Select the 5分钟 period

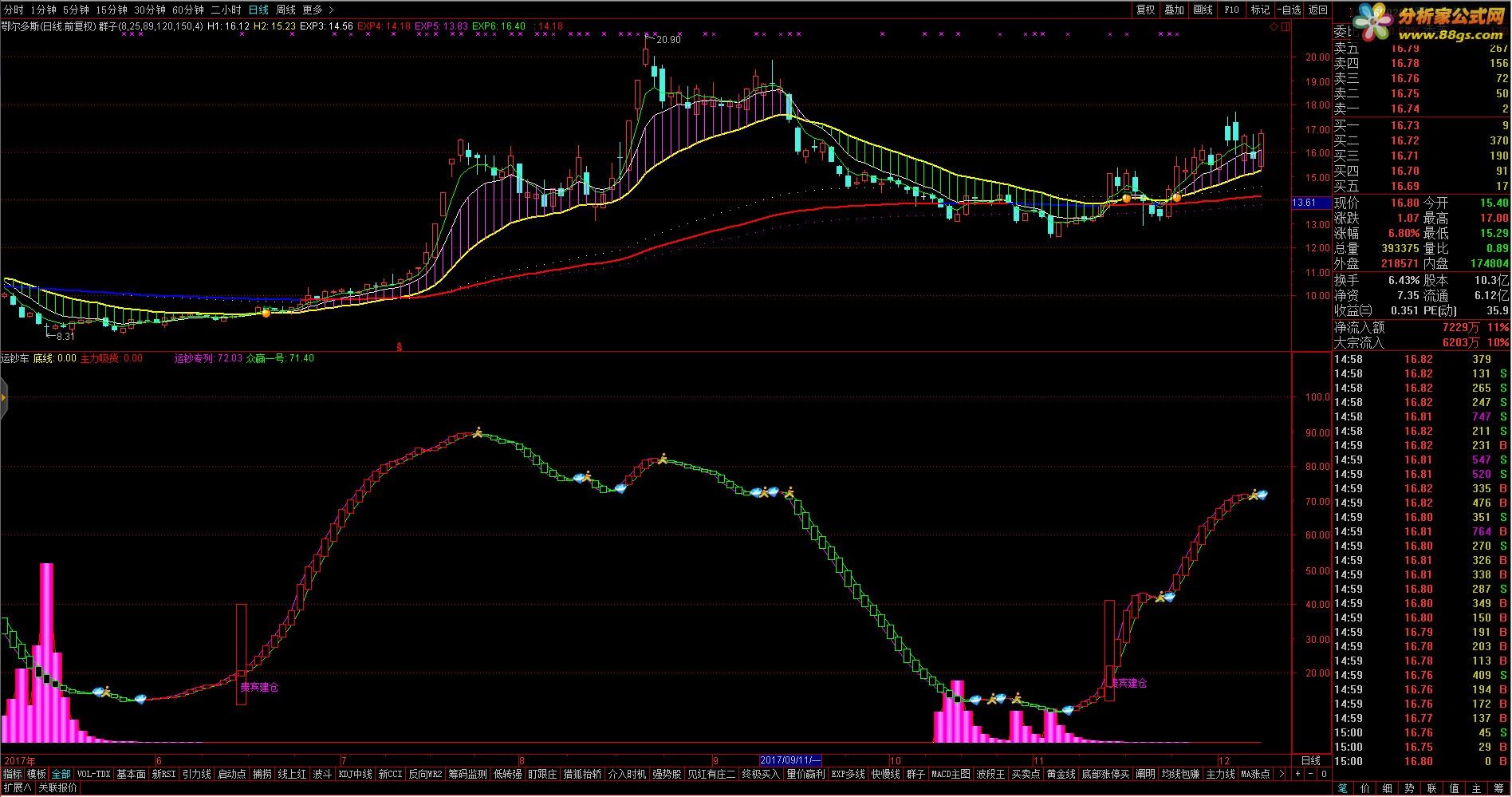(76, 10)
